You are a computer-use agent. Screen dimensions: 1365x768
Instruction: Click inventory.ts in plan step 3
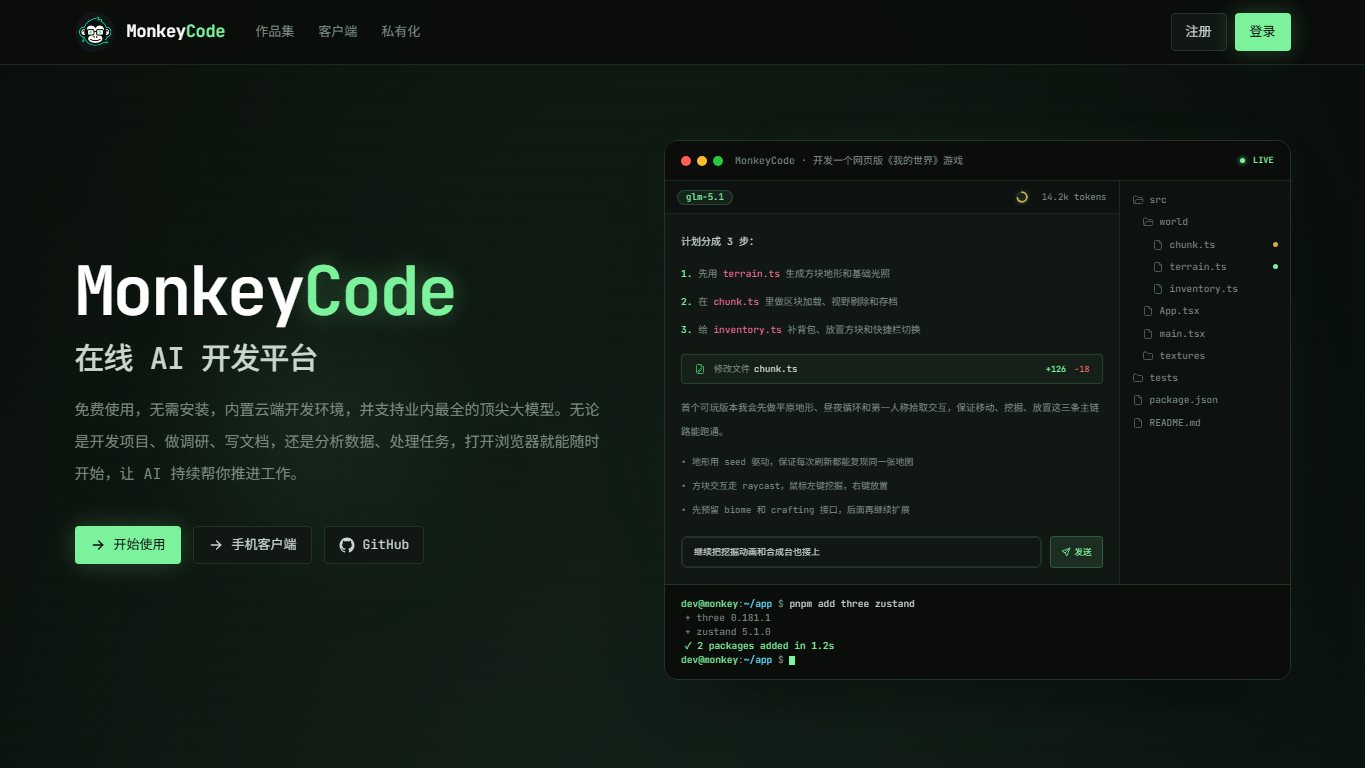tap(747, 329)
